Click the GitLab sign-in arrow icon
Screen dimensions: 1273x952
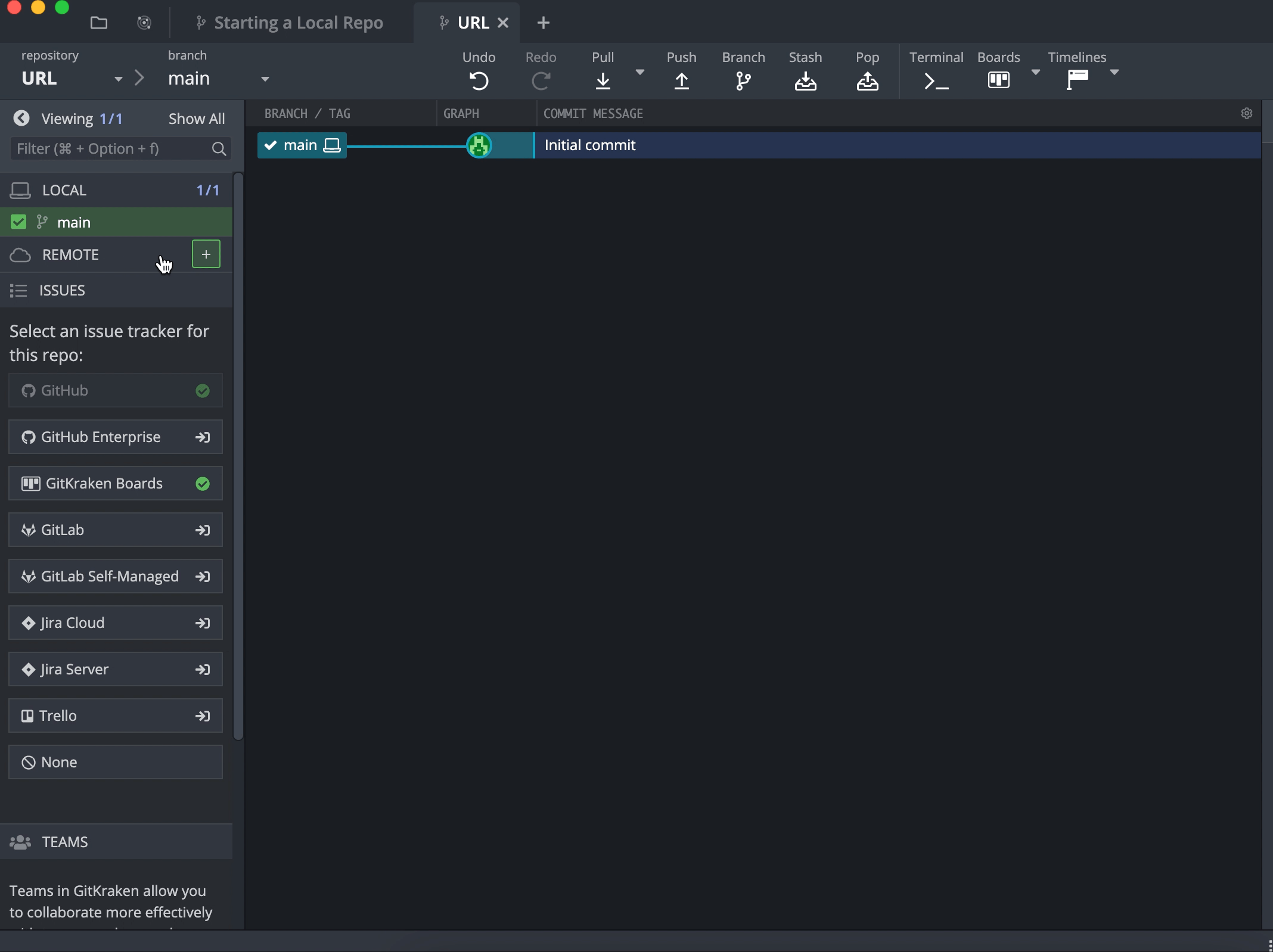[203, 530]
